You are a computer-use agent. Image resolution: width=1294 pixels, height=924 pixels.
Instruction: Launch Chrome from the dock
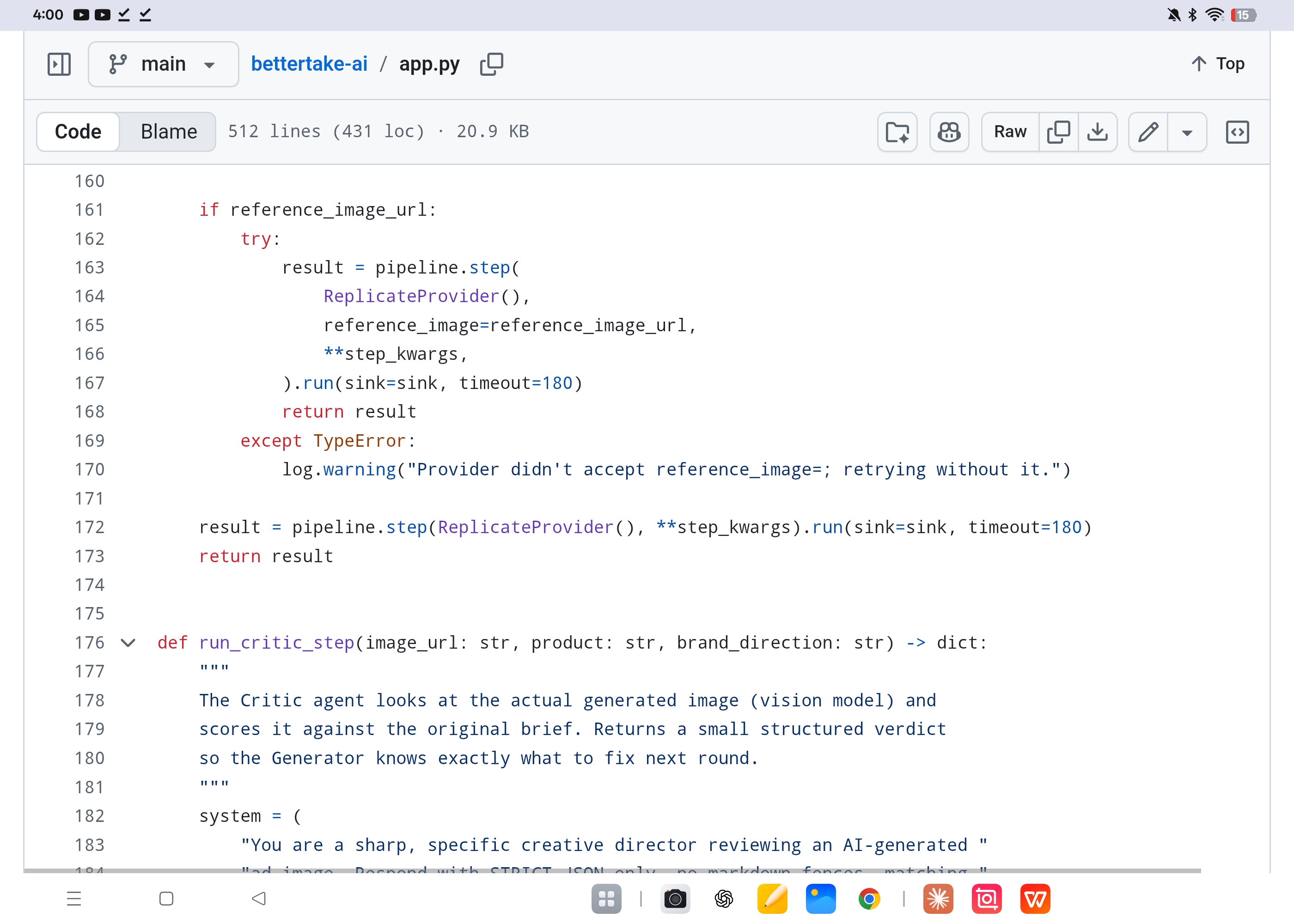point(869,899)
